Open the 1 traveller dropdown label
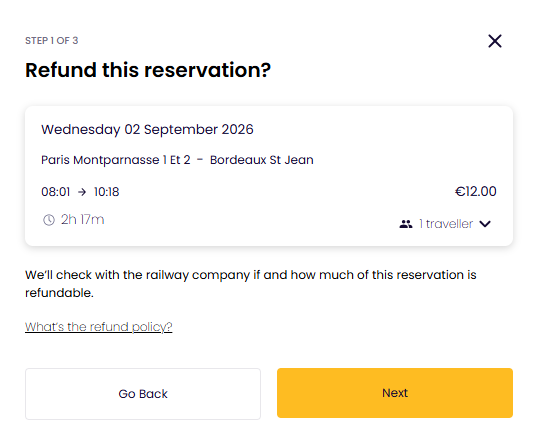This screenshot has width=541, height=445. (x=446, y=224)
